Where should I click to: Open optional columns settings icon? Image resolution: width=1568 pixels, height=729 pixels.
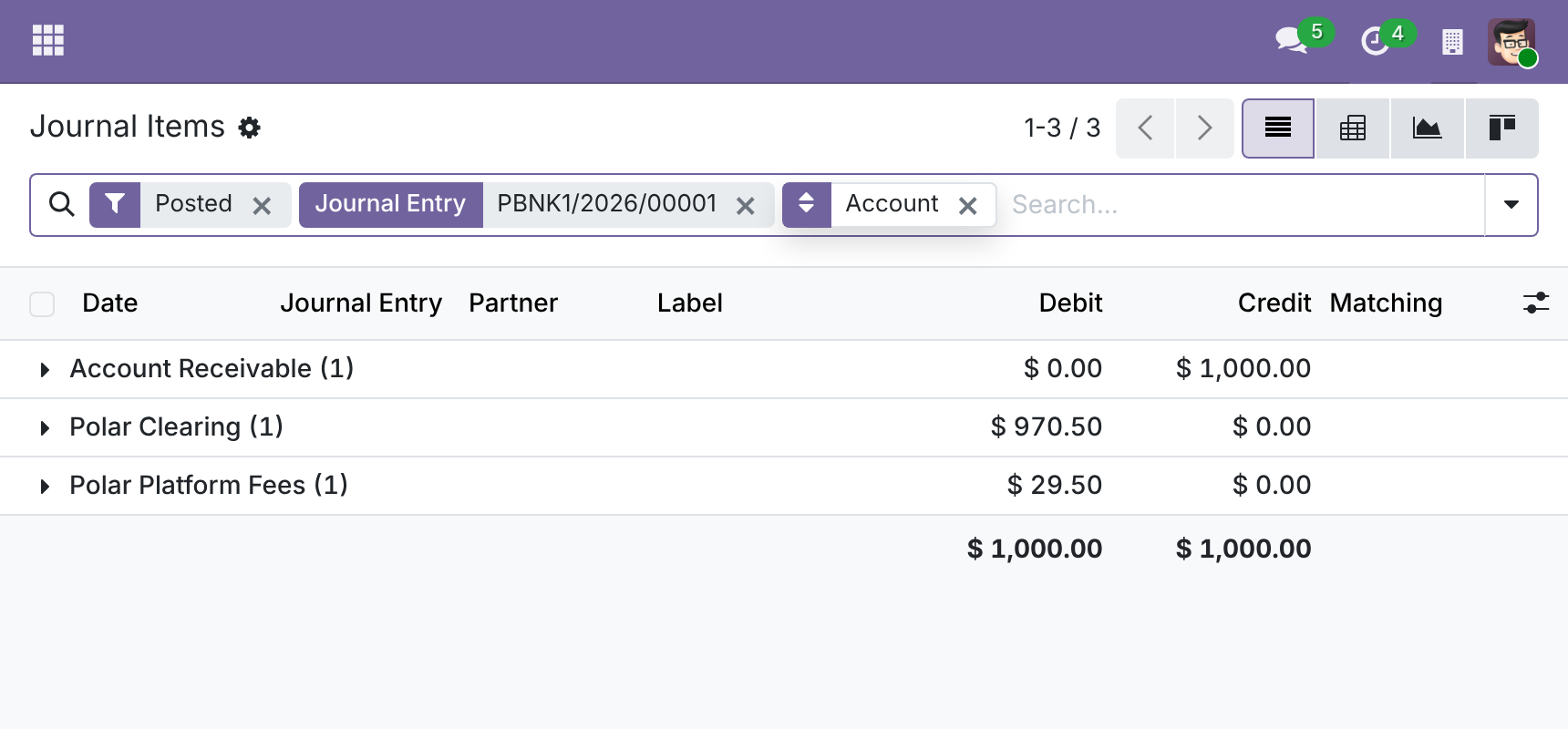point(1536,303)
